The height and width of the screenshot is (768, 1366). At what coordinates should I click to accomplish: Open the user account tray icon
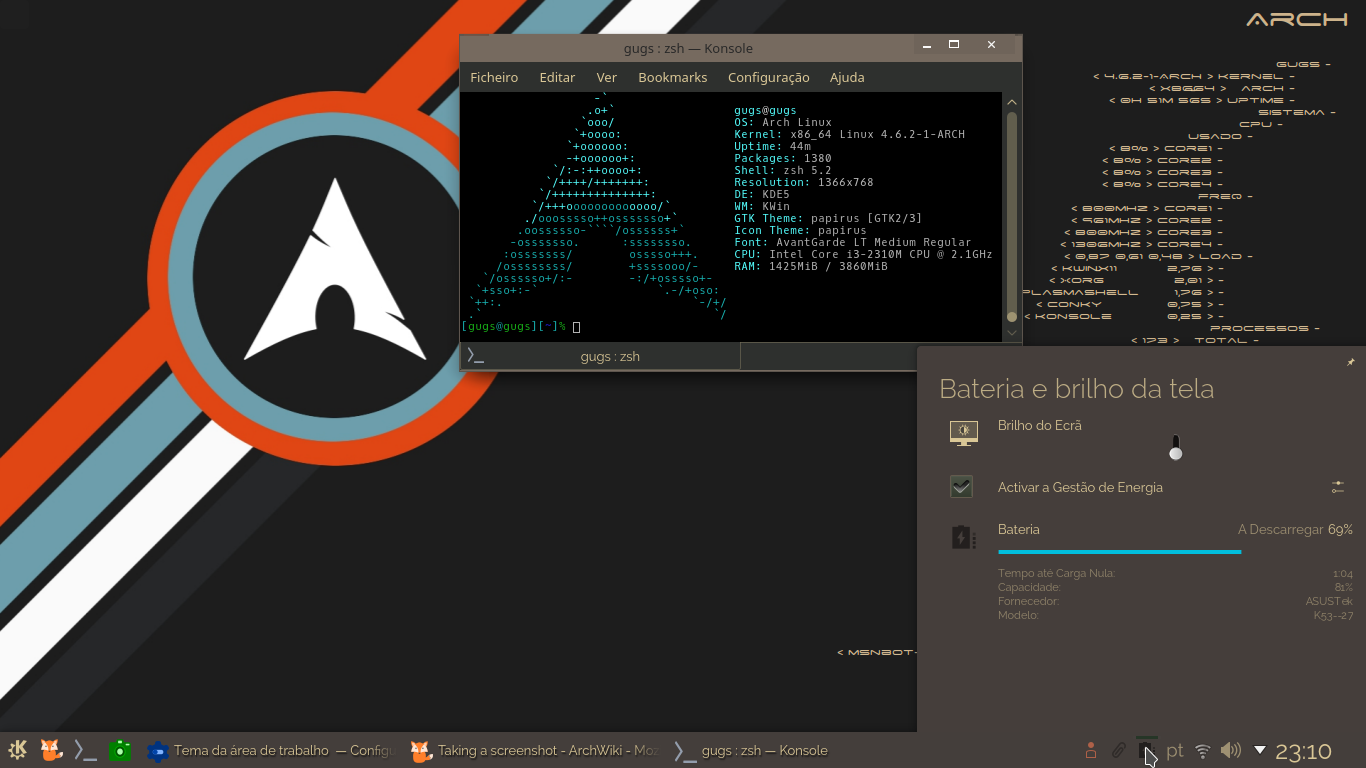tap(1091, 750)
